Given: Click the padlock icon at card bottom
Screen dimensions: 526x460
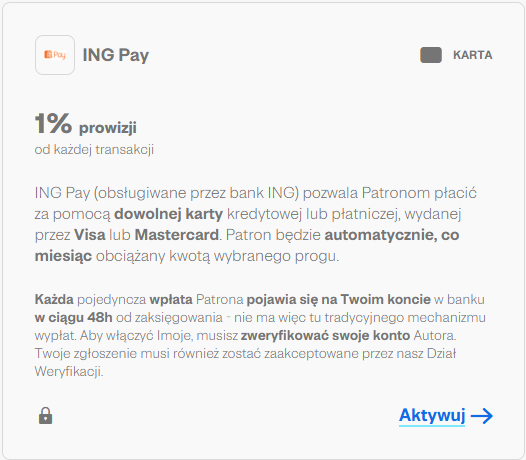Looking at the screenshot, I should click(x=46, y=416).
